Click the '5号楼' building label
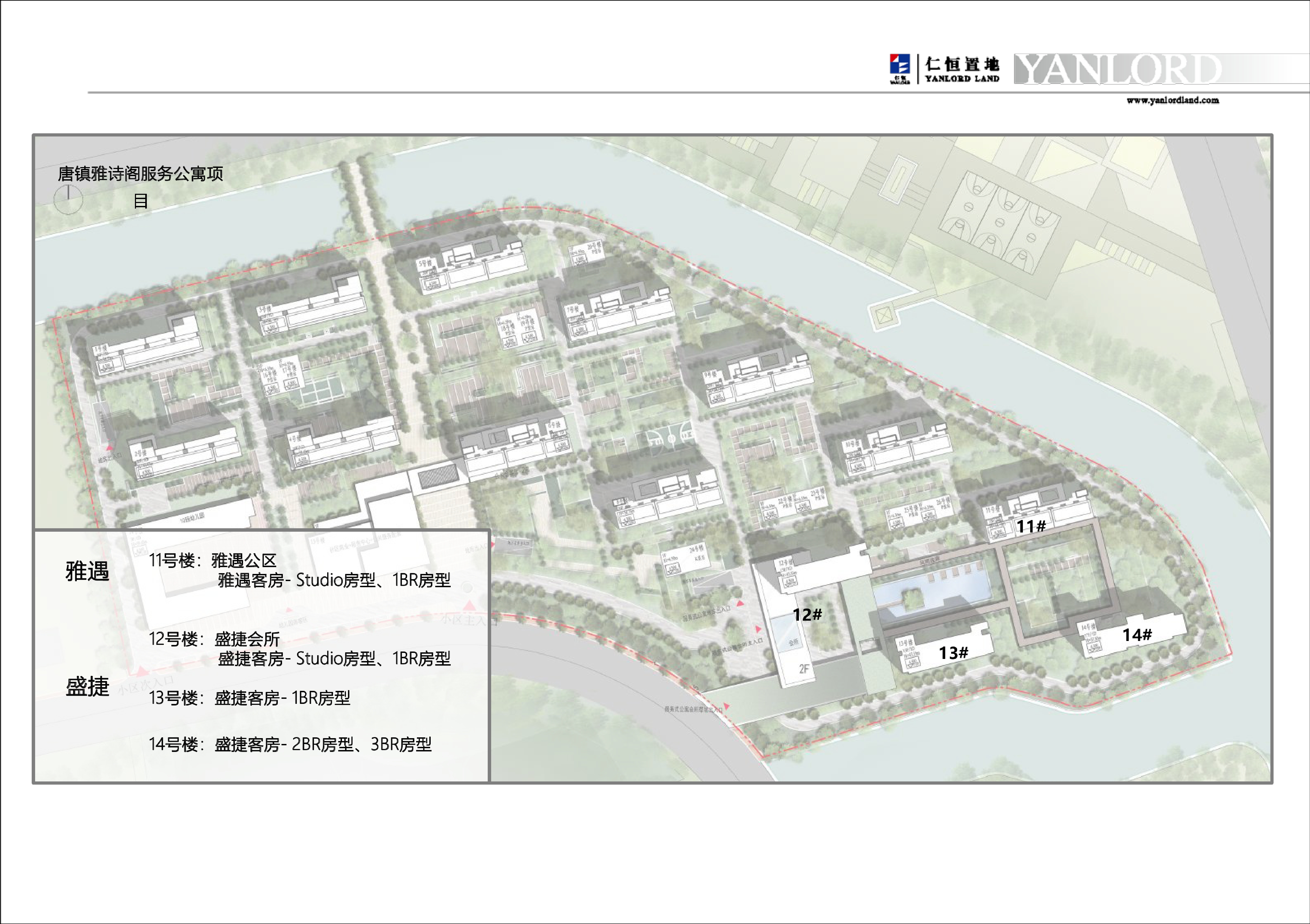The height and width of the screenshot is (924, 1310). 425,263
